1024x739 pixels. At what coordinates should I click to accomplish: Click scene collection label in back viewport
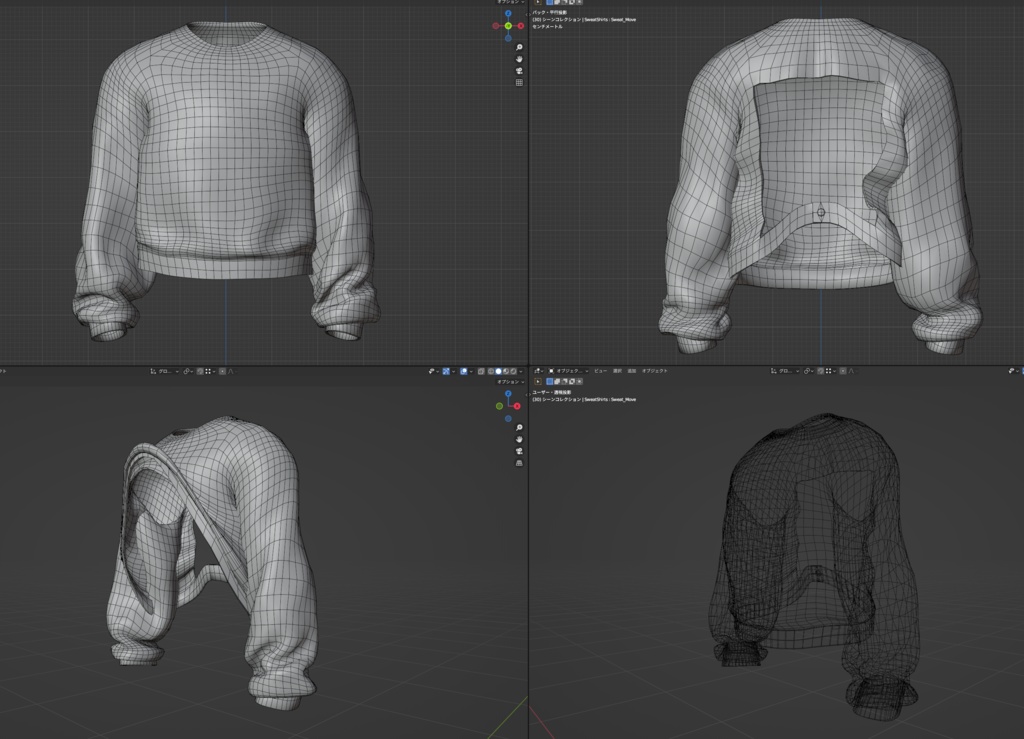click(584, 20)
